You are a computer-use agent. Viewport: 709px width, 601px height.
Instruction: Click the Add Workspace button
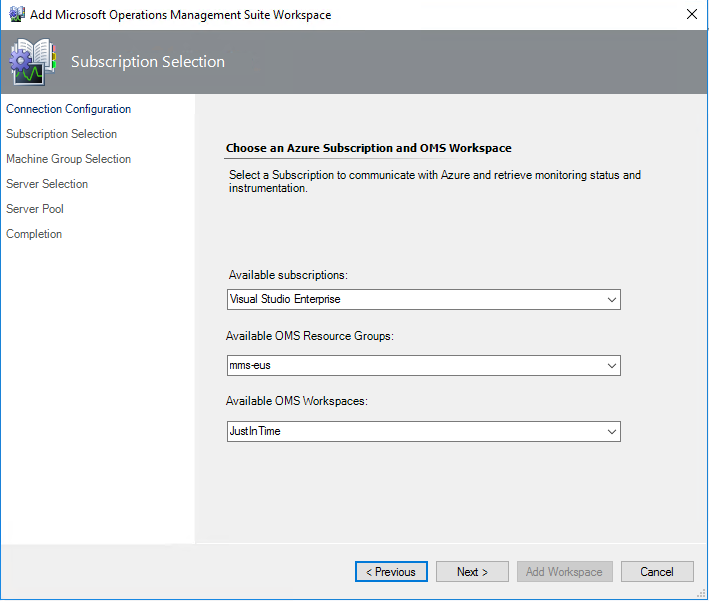[x=564, y=572]
